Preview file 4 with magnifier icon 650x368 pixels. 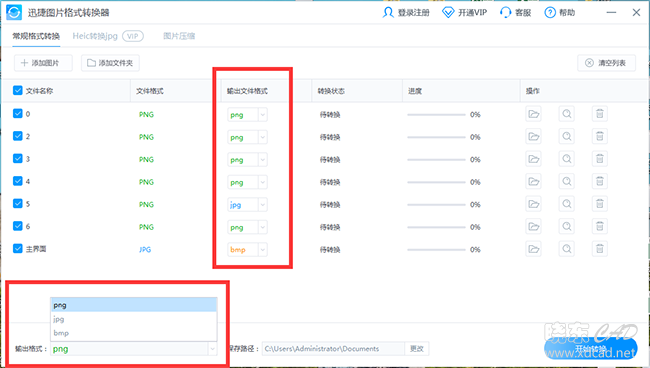[x=567, y=182]
